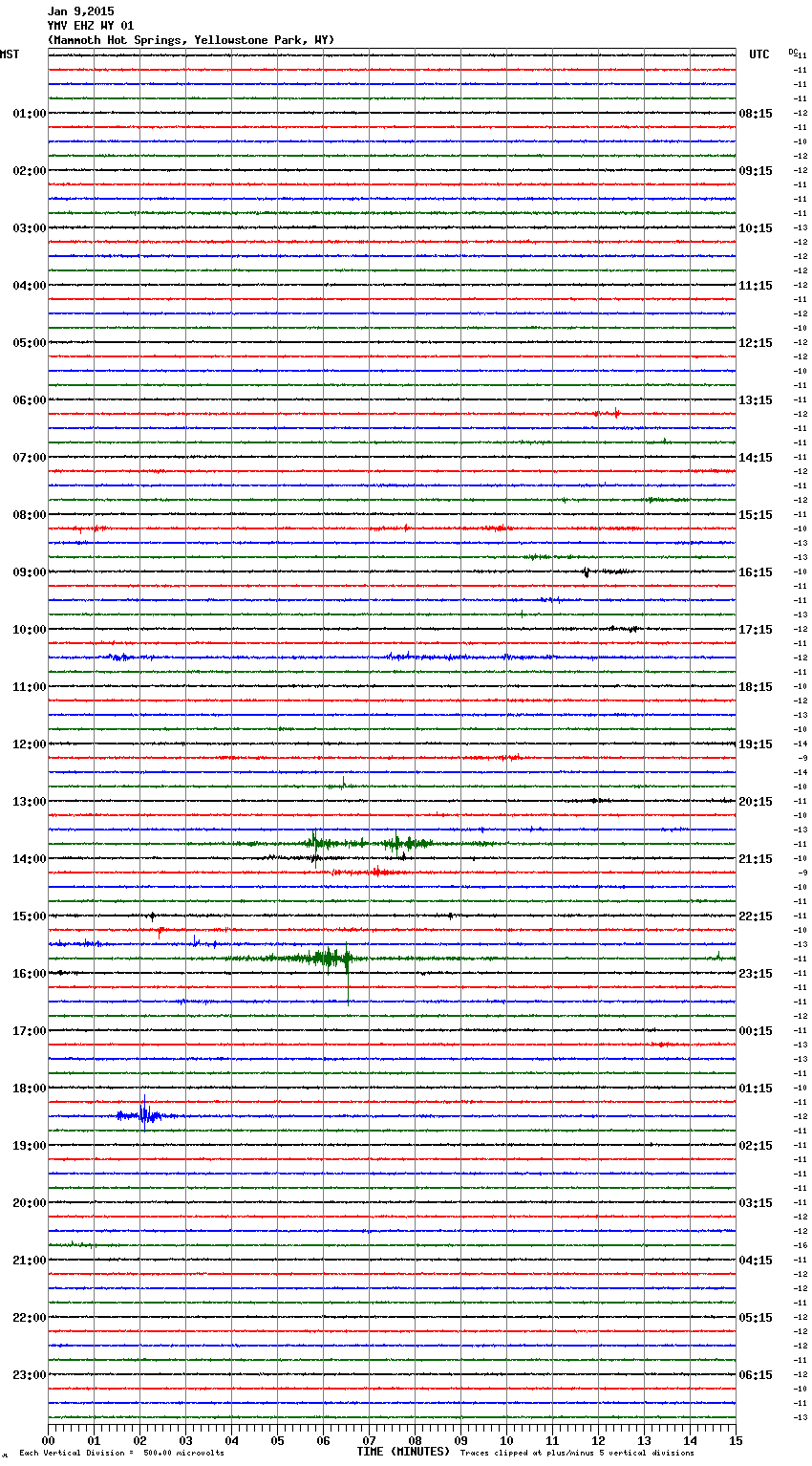Click the "Each Vertical Division = 500.00 microvolts" note
This screenshot has width=812, height=1466.
[x=122, y=1454]
